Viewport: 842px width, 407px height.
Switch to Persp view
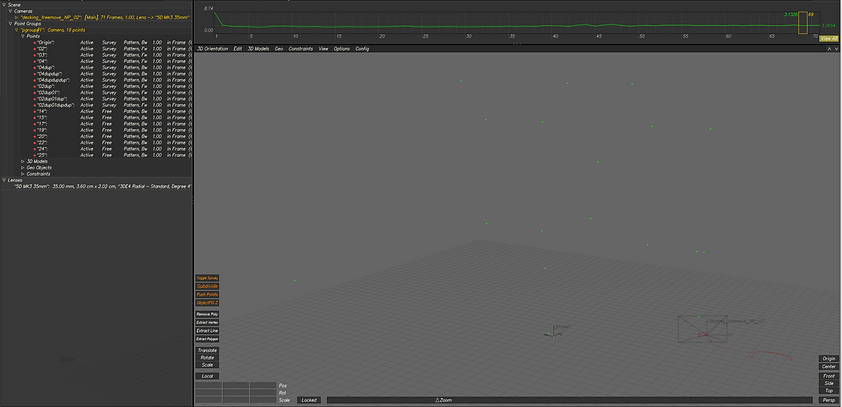click(829, 400)
